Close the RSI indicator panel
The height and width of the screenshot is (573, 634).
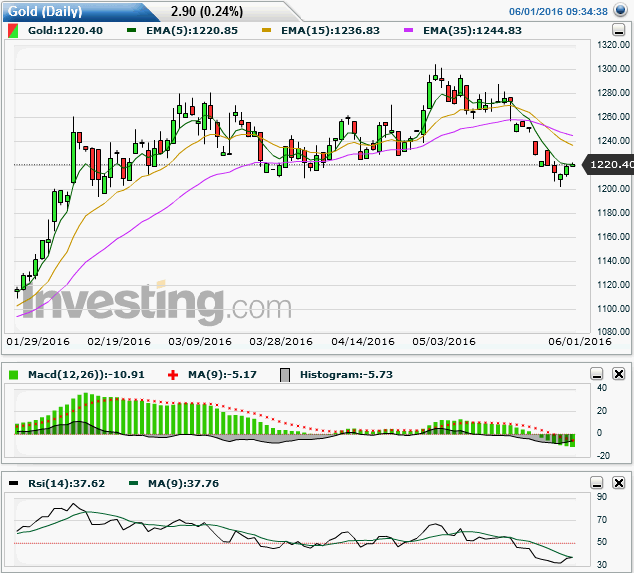pos(619,483)
